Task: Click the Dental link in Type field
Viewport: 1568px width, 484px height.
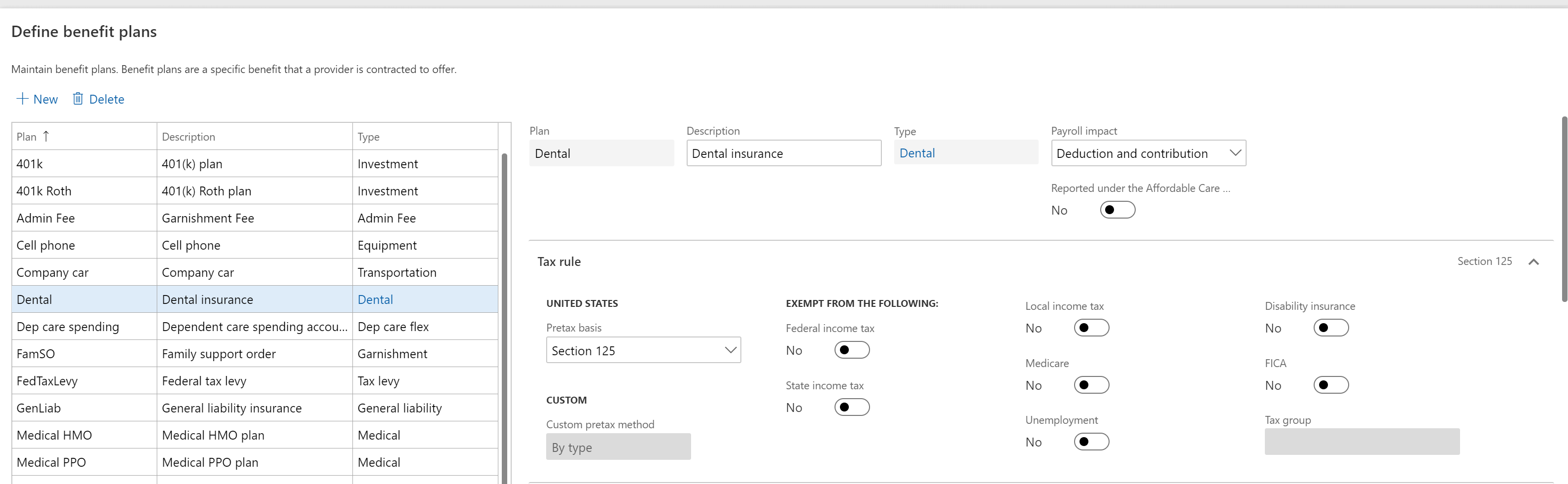Action: 917,153
